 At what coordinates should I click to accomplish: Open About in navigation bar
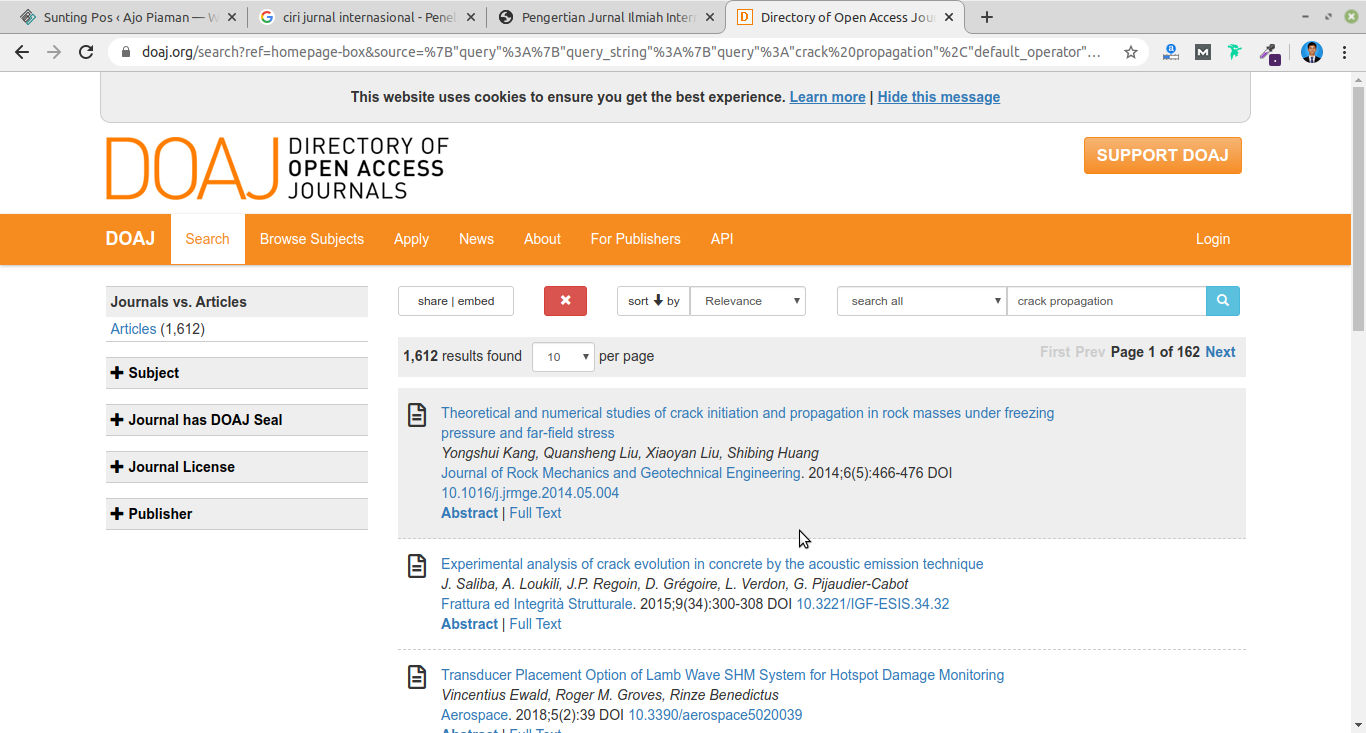point(542,239)
